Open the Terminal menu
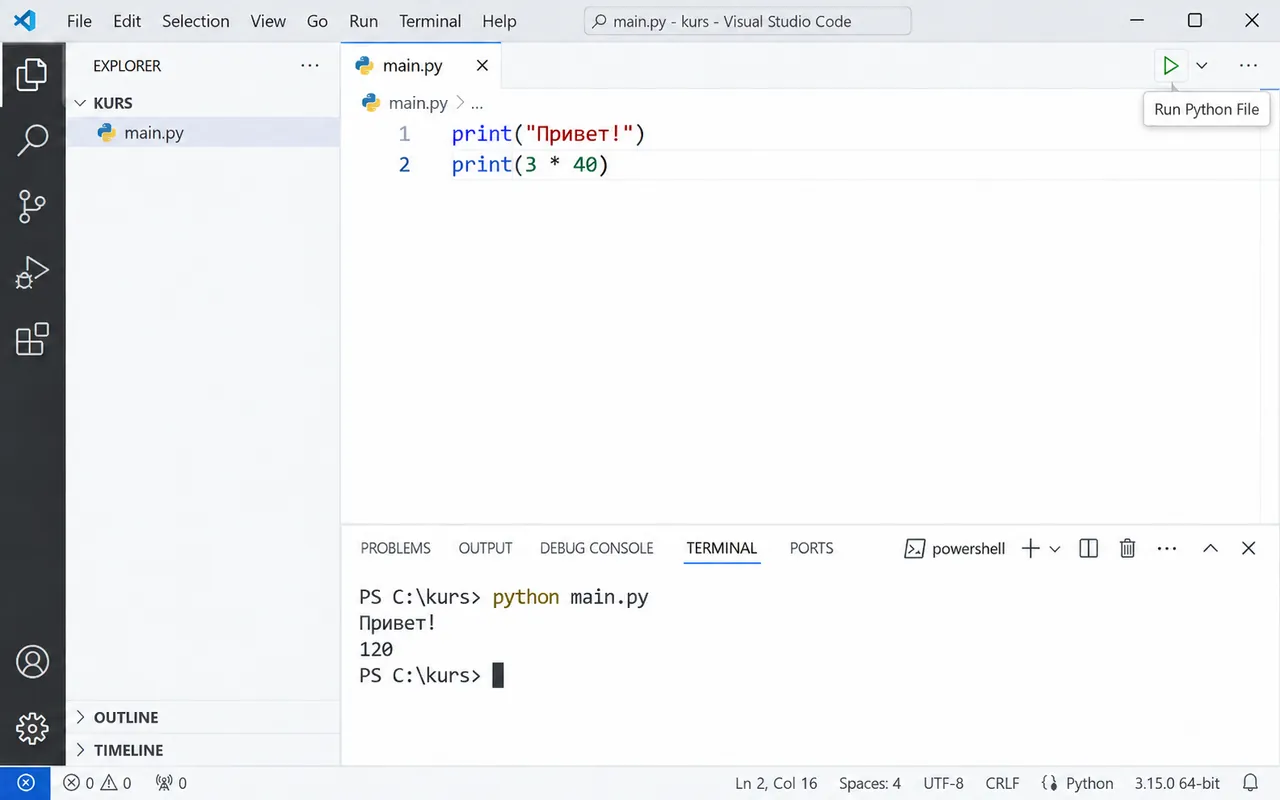The height and width of the screenshot is (800, 1280). pyautogui.click(x=430, y=21)
